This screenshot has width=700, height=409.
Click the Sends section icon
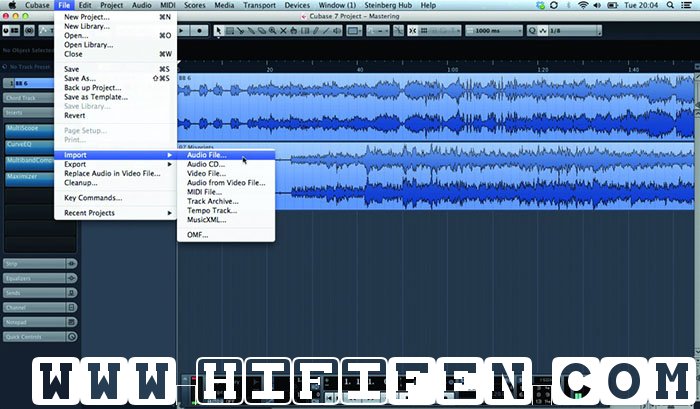(x=71, y=293)
